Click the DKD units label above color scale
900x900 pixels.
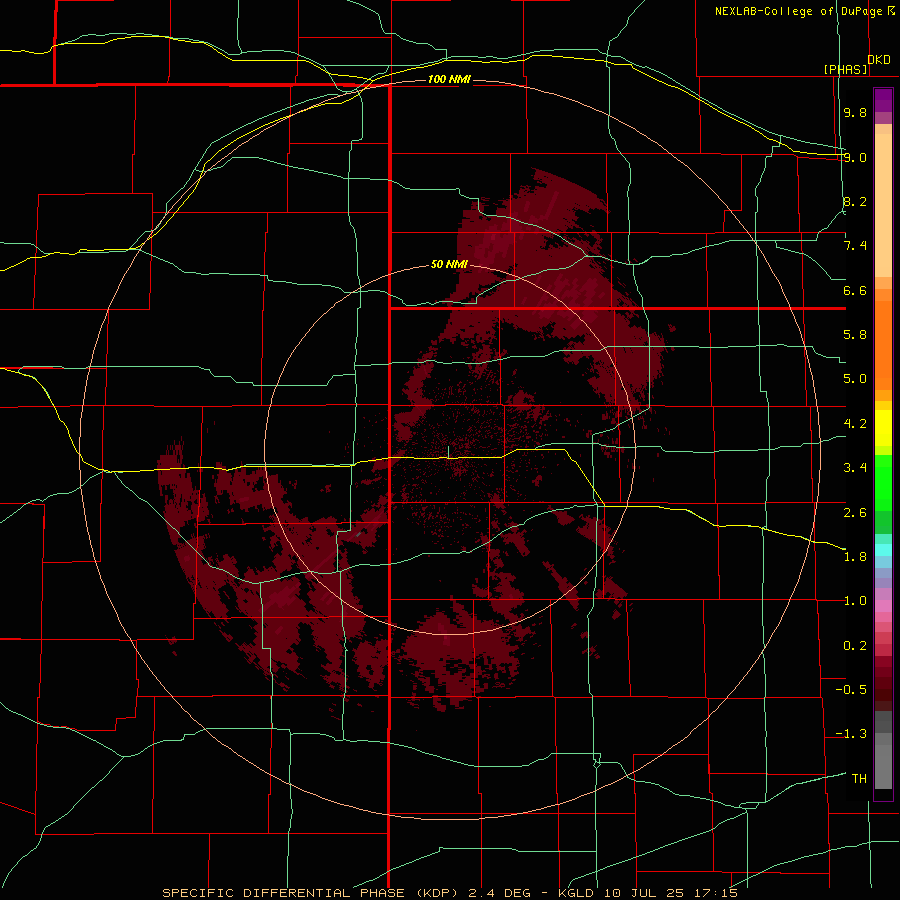879,60
